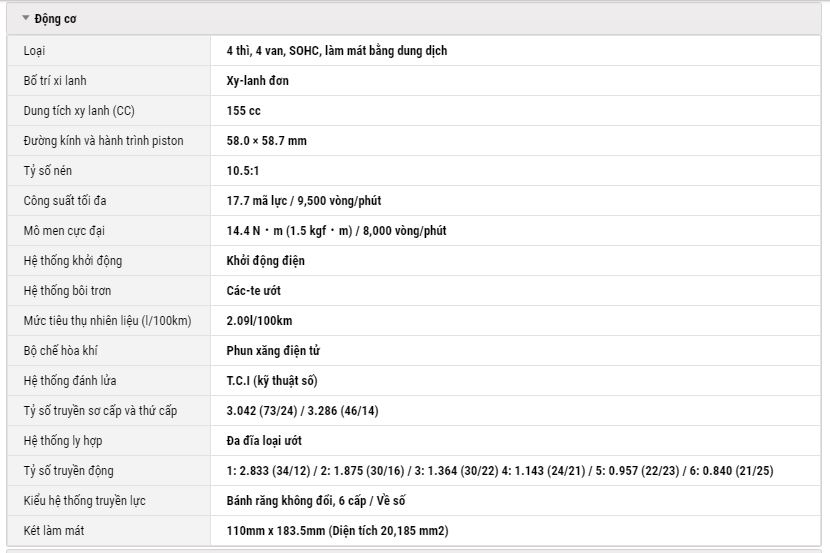
Task: Select the Hệ thống bôi trơn label
Action: coord(67,291)
